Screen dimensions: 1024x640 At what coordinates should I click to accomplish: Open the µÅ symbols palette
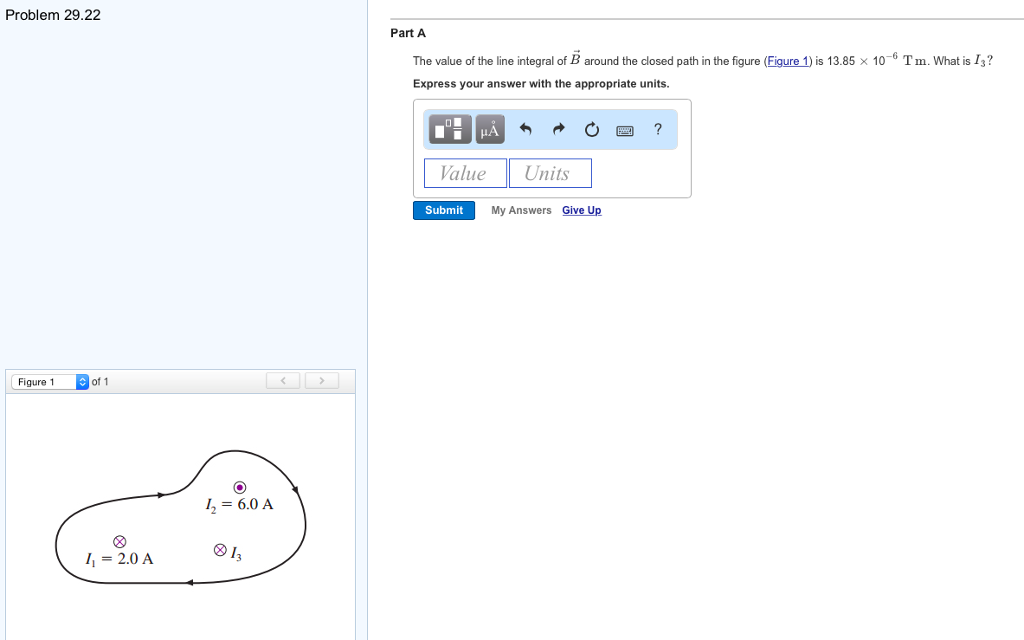(490, 129)
